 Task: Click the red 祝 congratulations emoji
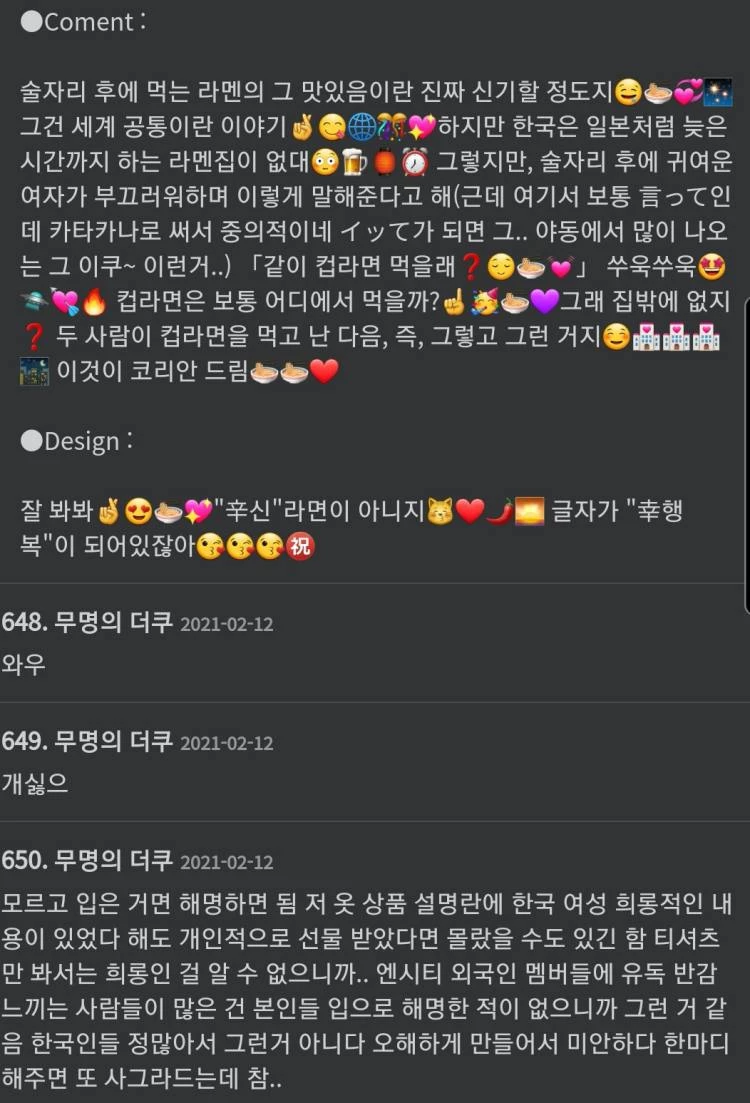300,546
